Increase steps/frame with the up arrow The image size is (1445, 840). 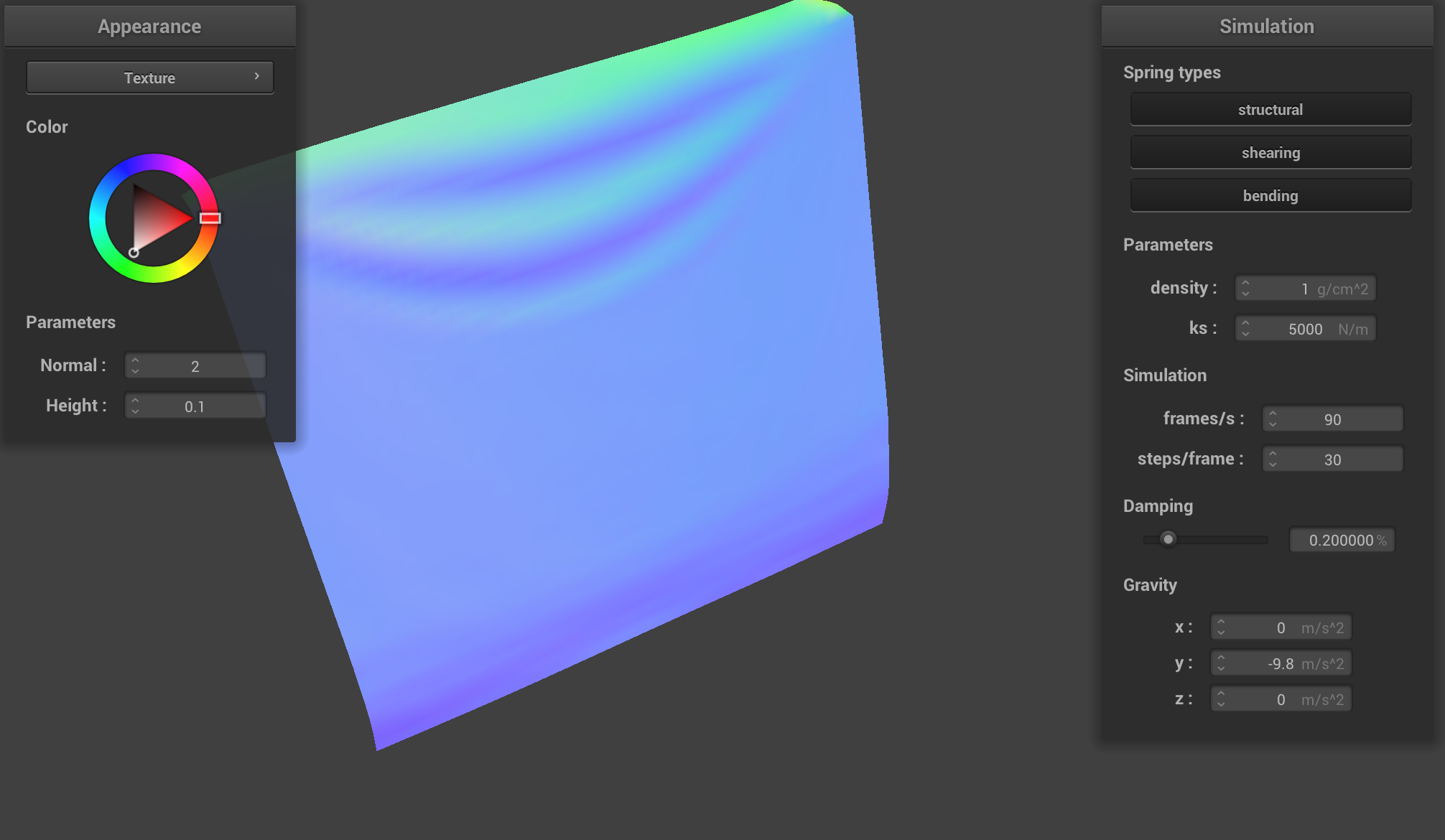pos(1273,453)
